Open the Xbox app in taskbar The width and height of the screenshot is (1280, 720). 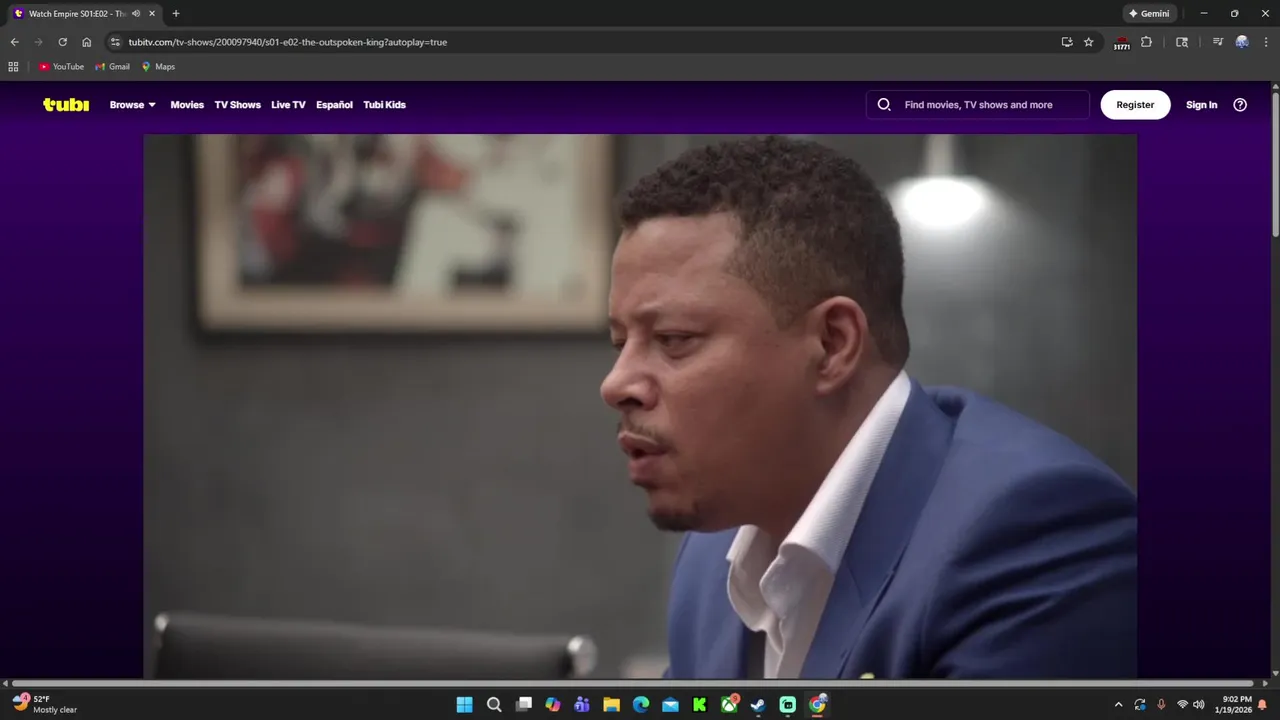pos(729,705)
